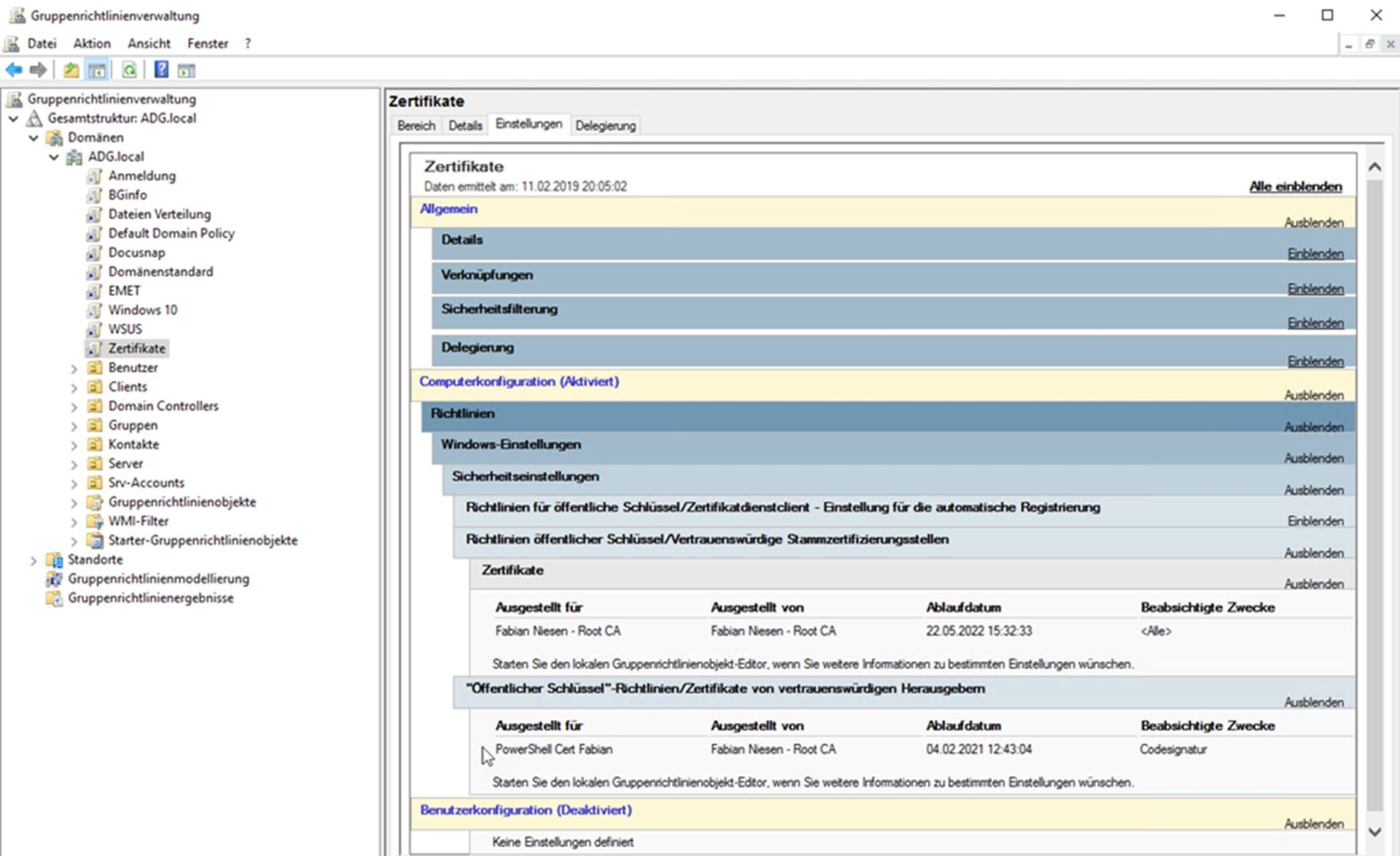This screenshot has height=856, width=1400.
Task: Click Ausblenden for Computerkonfiguration section
Action: click(x=1314, y=395)
